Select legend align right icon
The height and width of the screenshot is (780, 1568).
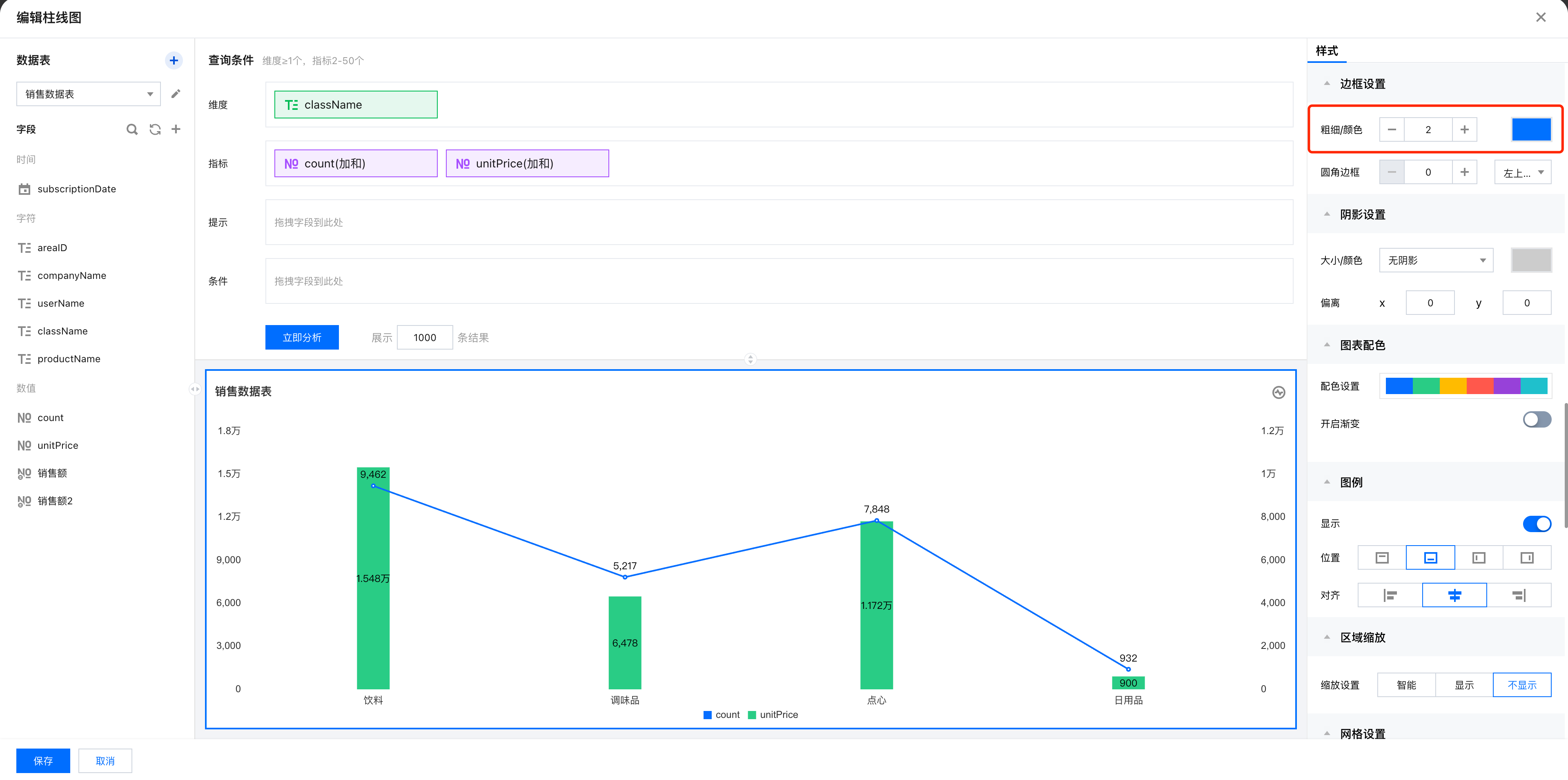pos(1519,595)
